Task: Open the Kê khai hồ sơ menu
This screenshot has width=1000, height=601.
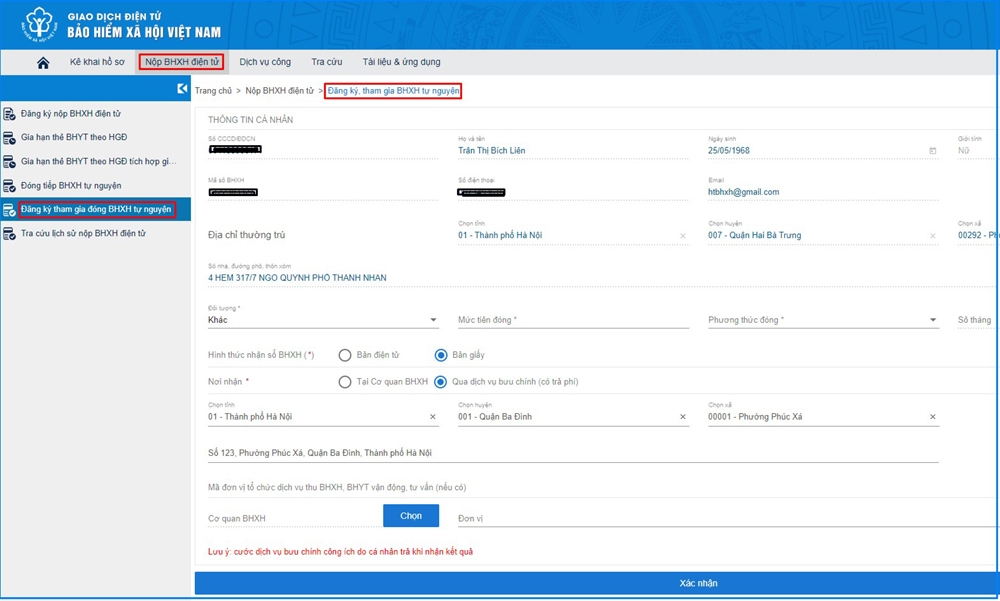Action: (95, 62)
